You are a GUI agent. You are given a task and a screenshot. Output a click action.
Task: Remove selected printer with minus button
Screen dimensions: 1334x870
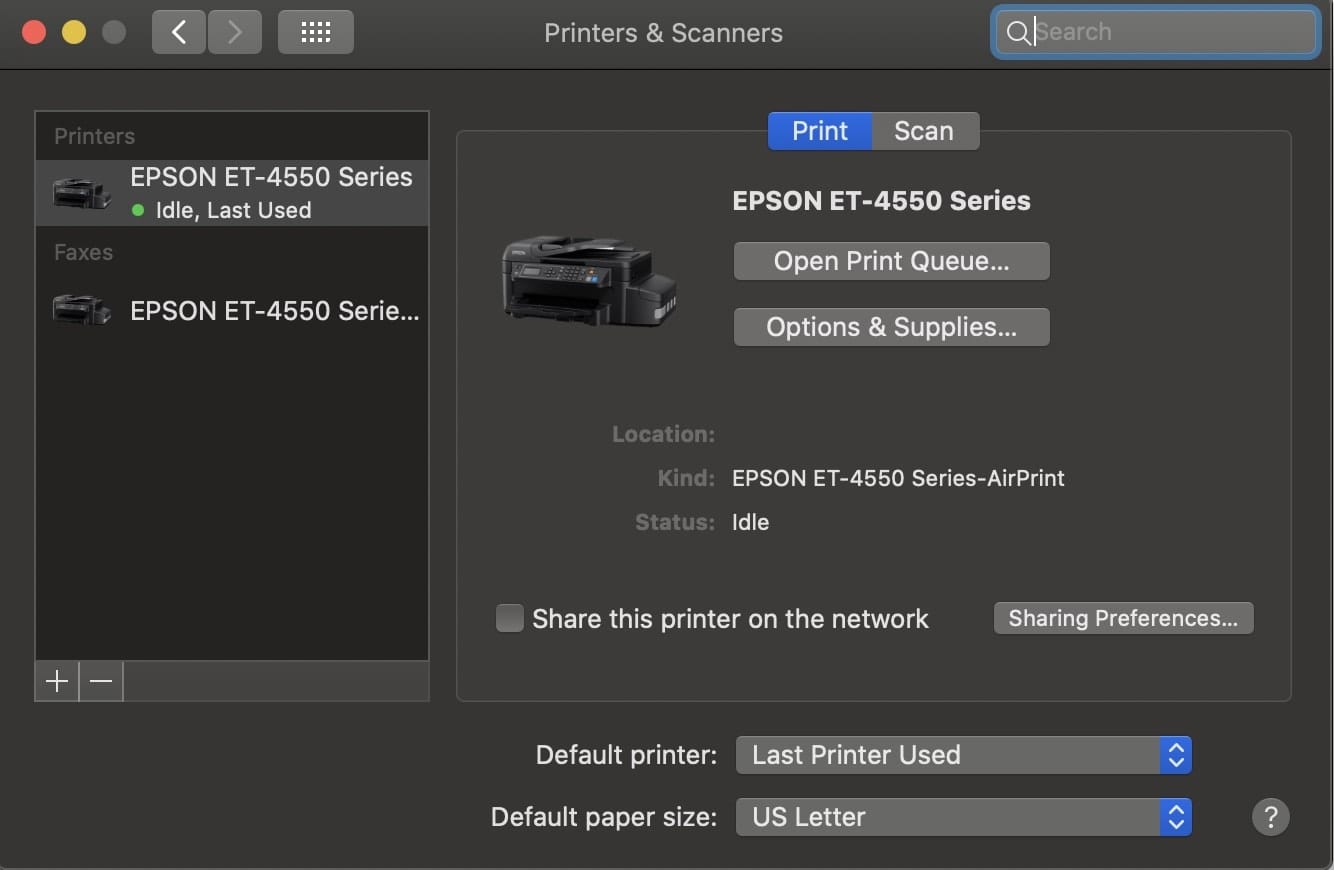point(101,681)
